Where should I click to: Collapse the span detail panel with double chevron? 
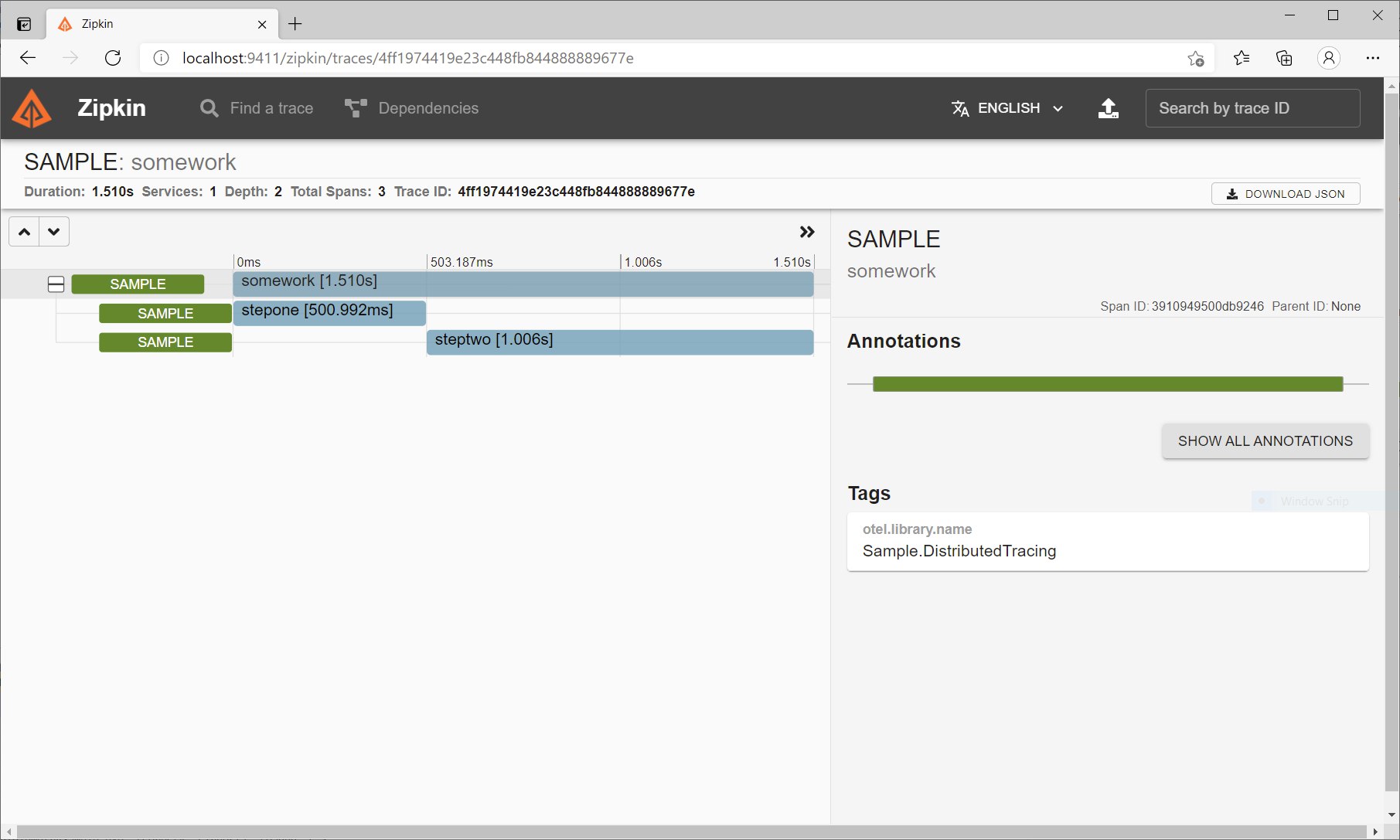pos(807,232)
